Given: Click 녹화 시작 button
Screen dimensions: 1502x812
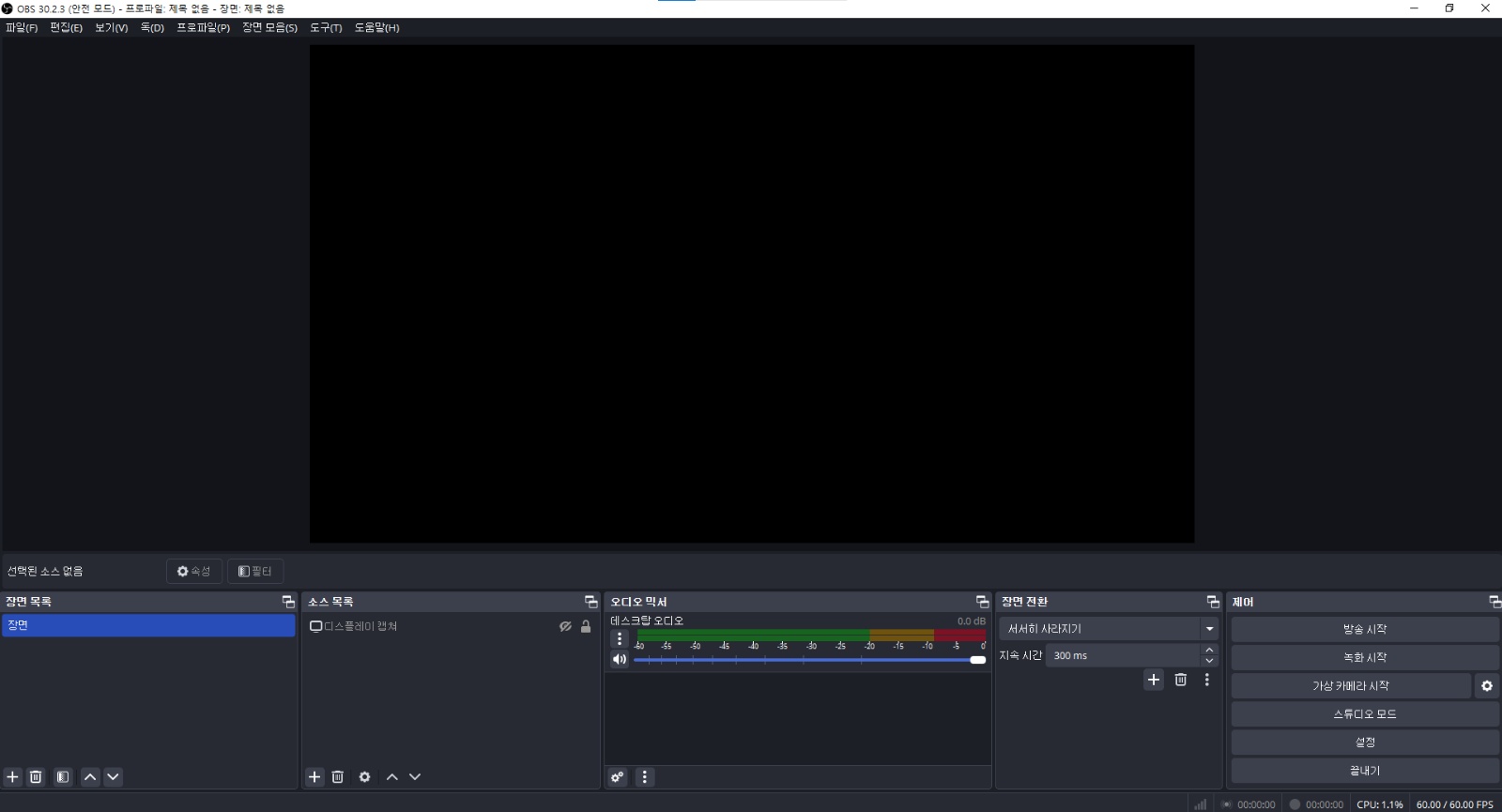Looking at the screenshot, I should pos(1365,658).
